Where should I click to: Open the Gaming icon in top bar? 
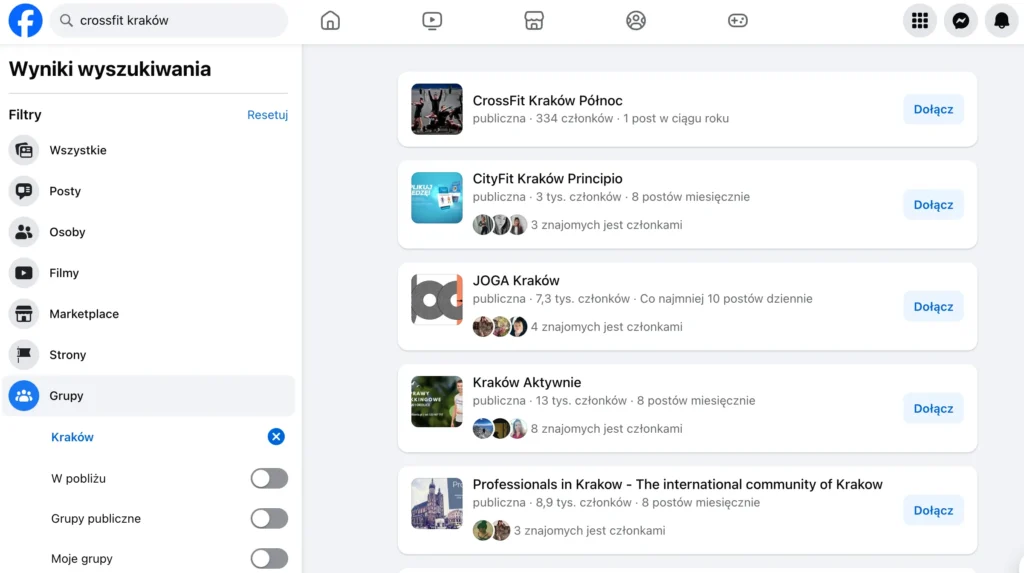[x=737, y=20]
